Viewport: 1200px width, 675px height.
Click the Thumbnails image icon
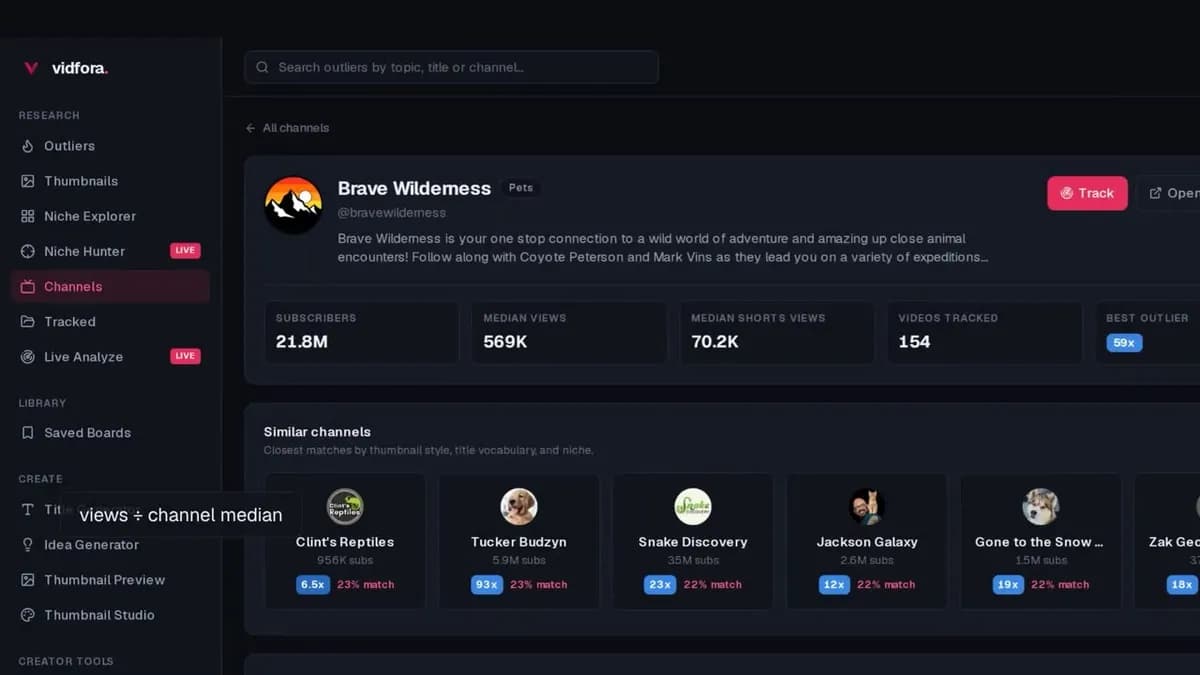pyautogui.click(x=28, y=181)
